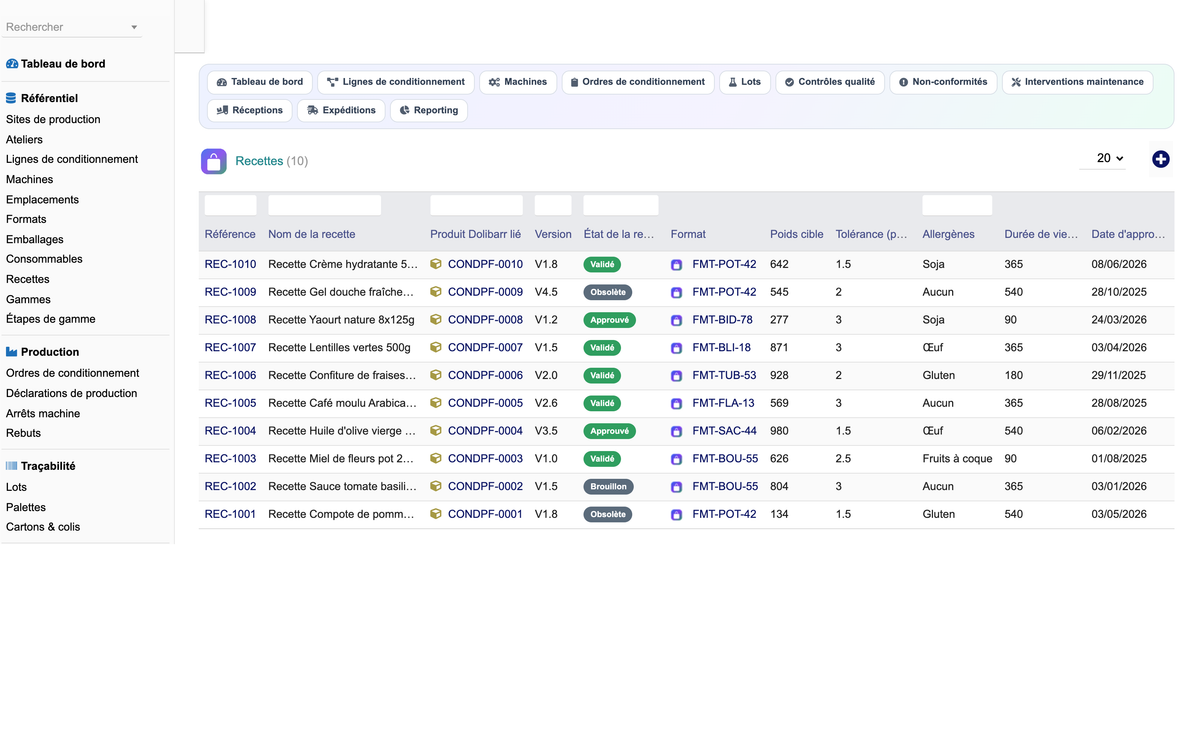Open Cartons & colis in sidebar
Screen dimensions: 1200x743
tap(43, 527)
